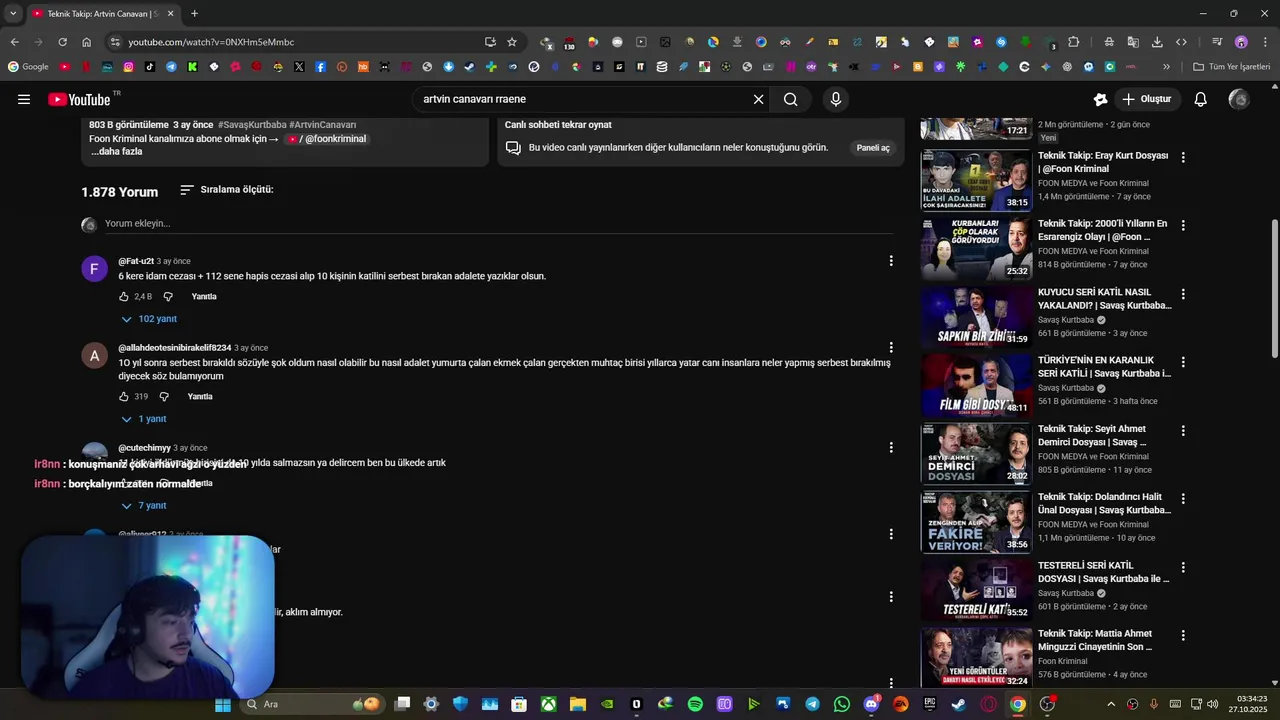Image resolution: width=1280 pixels, height=720 pixels.
Task: Clear the search box with the X icon
Action: point(758,99)
